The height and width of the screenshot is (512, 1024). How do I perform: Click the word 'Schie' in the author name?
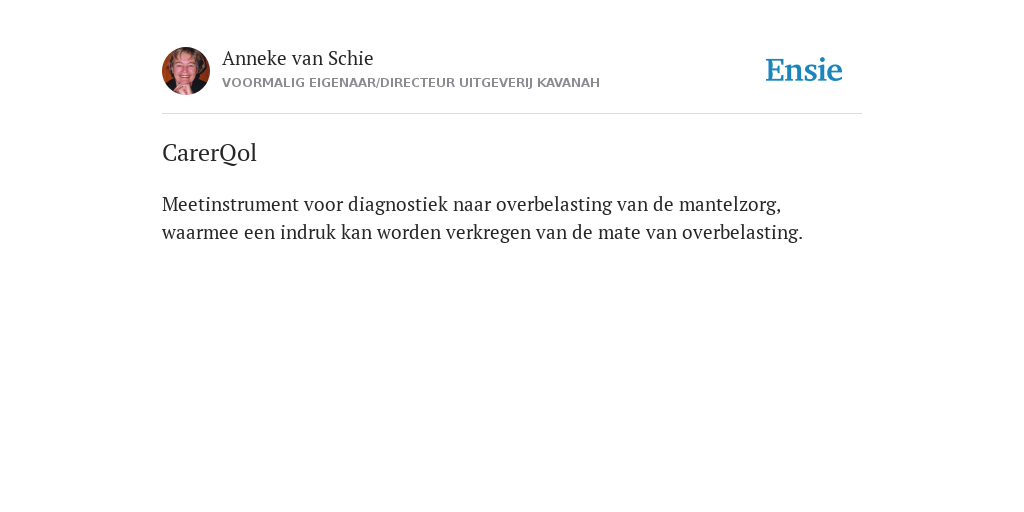350,58
